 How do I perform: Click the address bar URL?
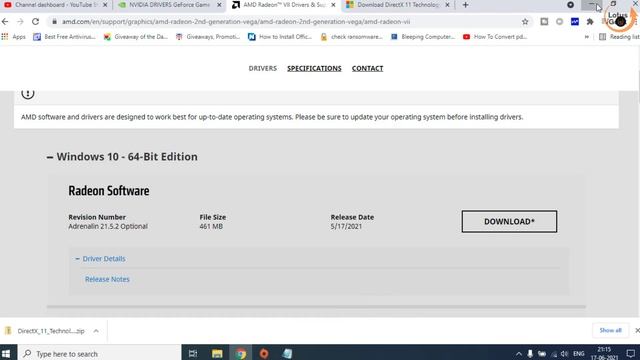click(x=236, y=22)
